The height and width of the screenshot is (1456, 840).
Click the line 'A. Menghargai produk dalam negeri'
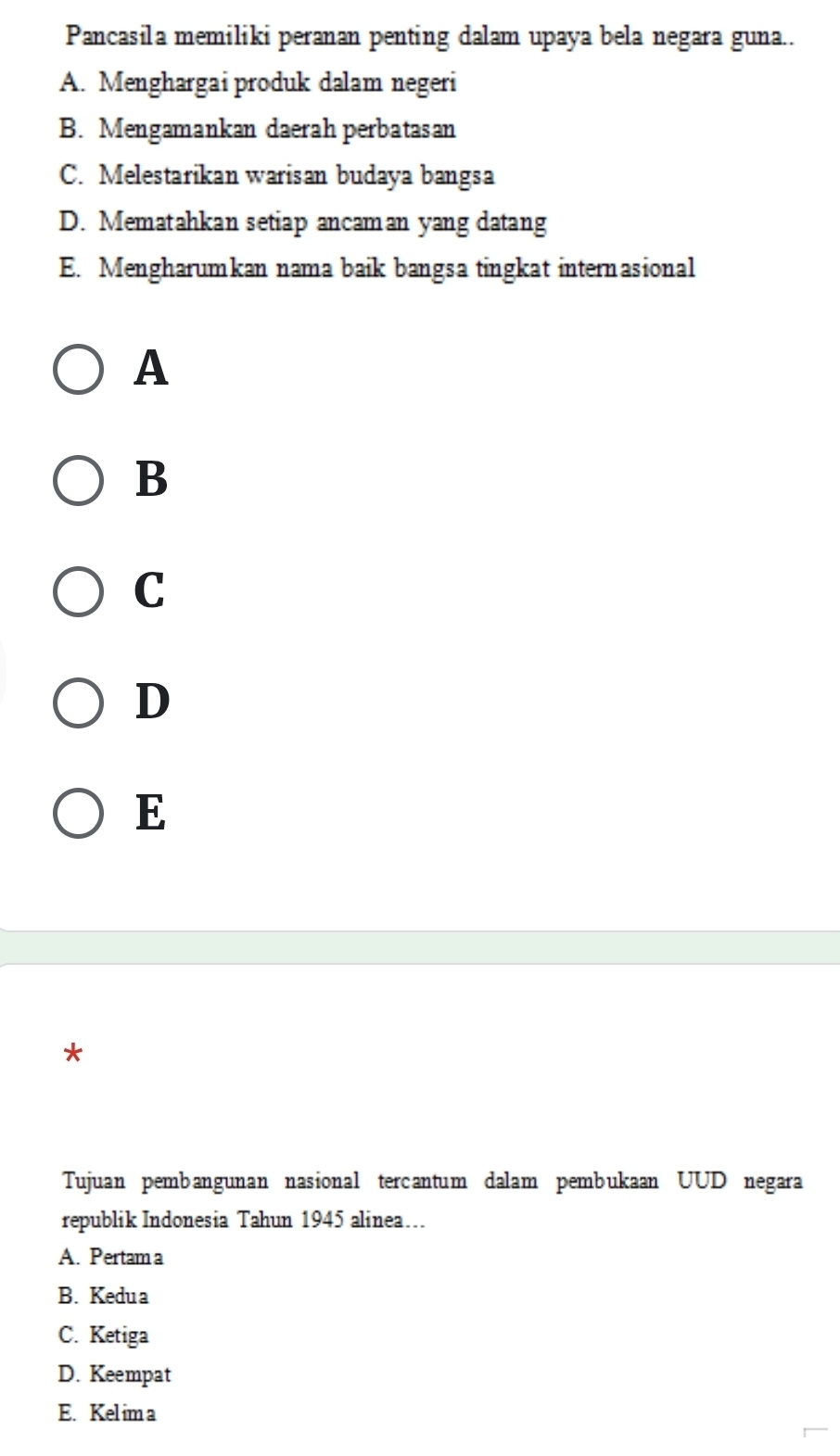pos(257,83)
